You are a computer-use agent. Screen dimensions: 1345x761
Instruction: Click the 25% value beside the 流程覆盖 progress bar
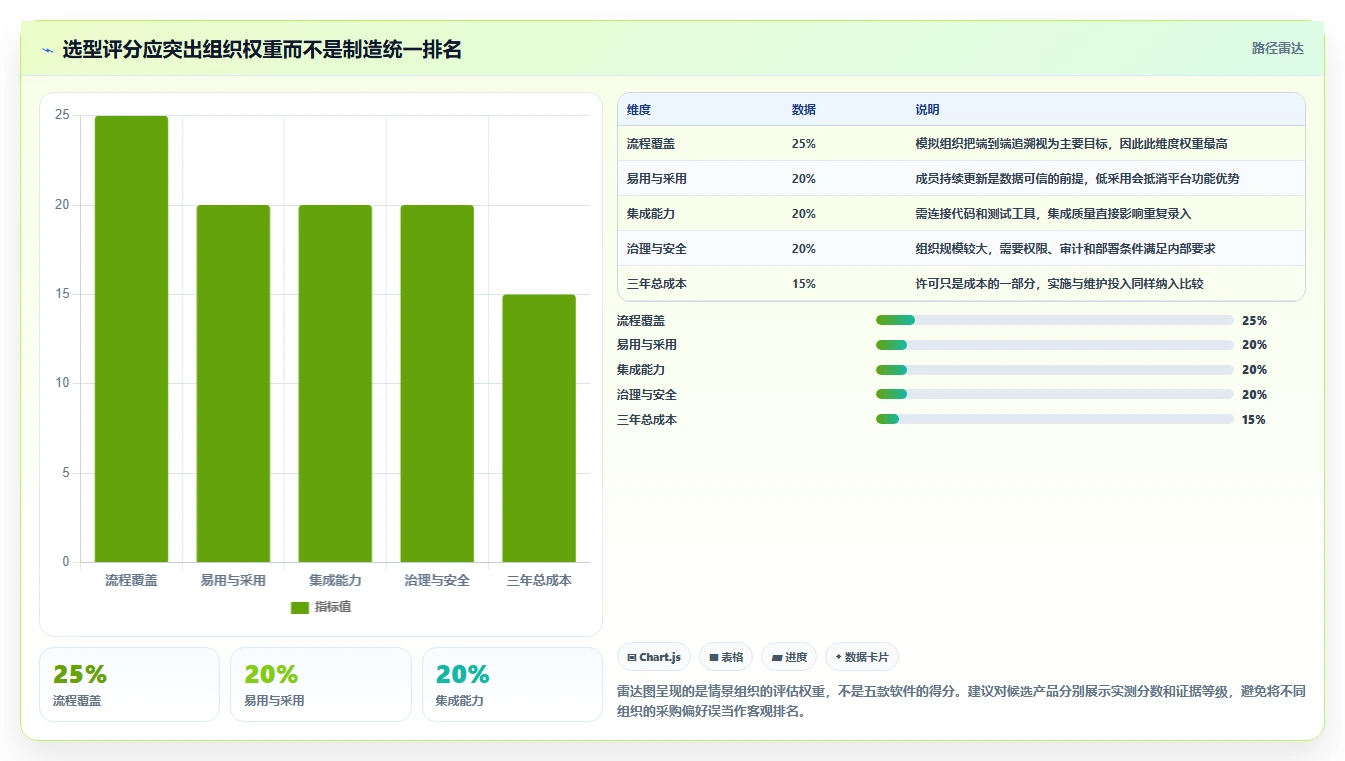(1254, 321)
